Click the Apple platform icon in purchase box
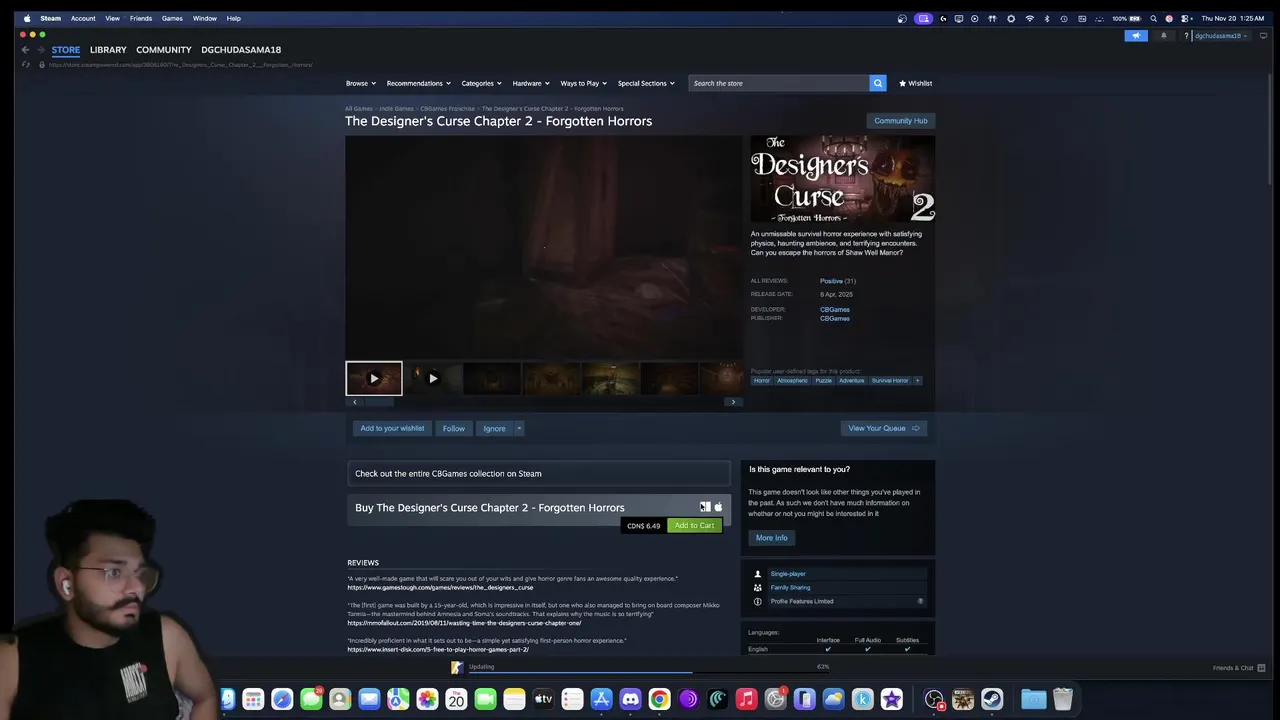 point(718,507)
